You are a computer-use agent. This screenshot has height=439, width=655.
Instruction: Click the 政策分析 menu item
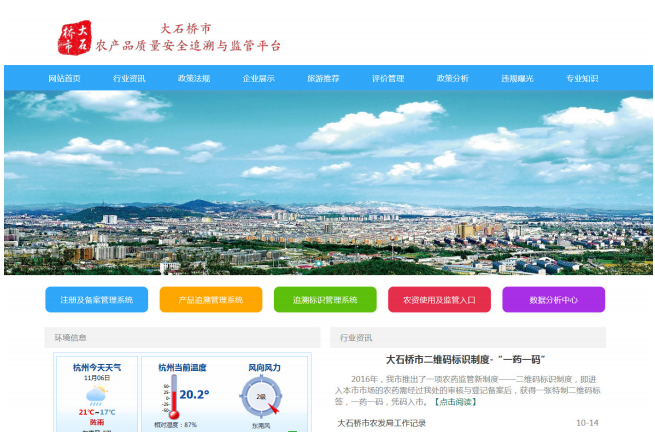[x=452, y=78]
